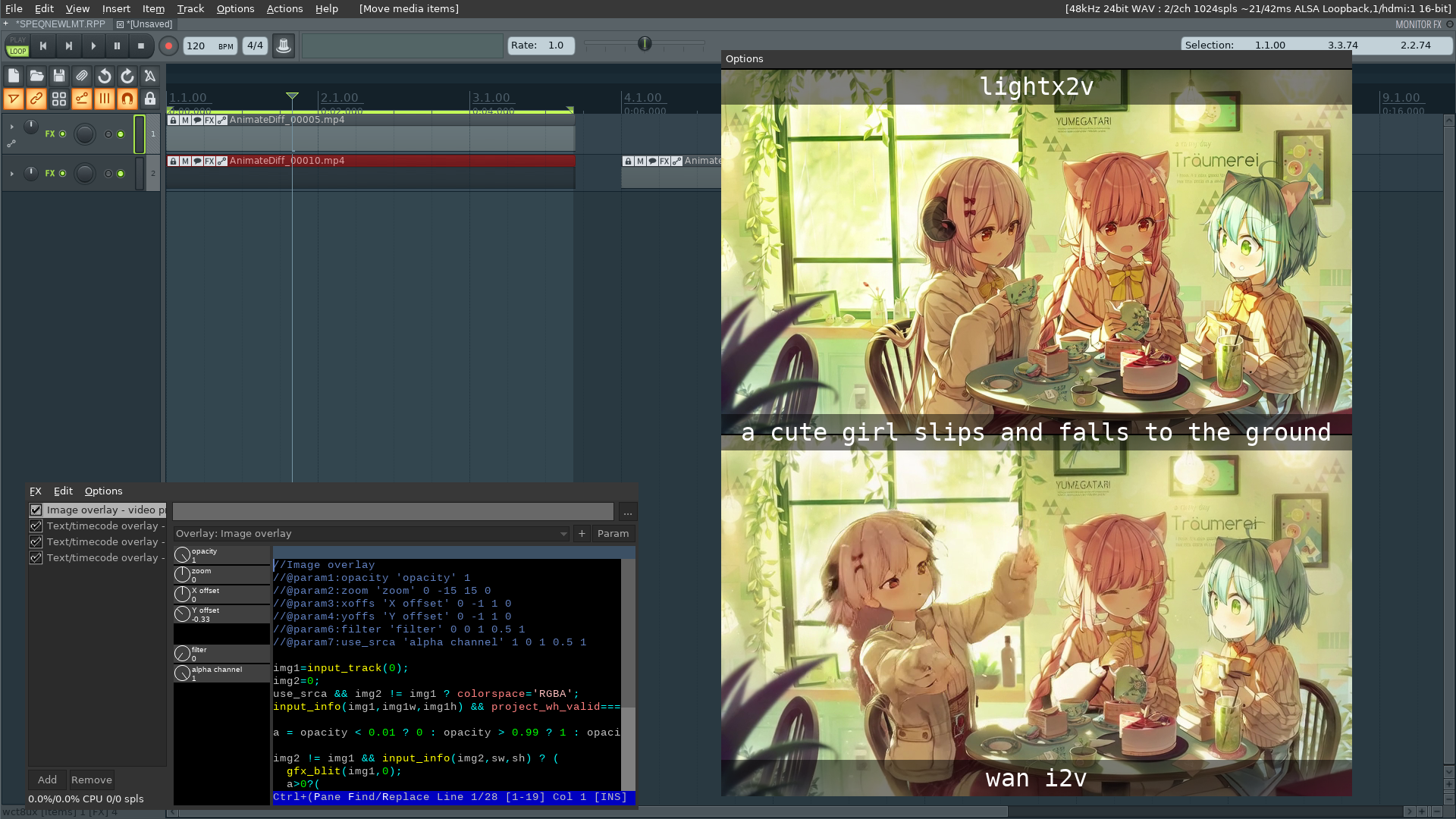
Task: Click the Add FX button
Action: pyautogui.click(x=47, y=780)
